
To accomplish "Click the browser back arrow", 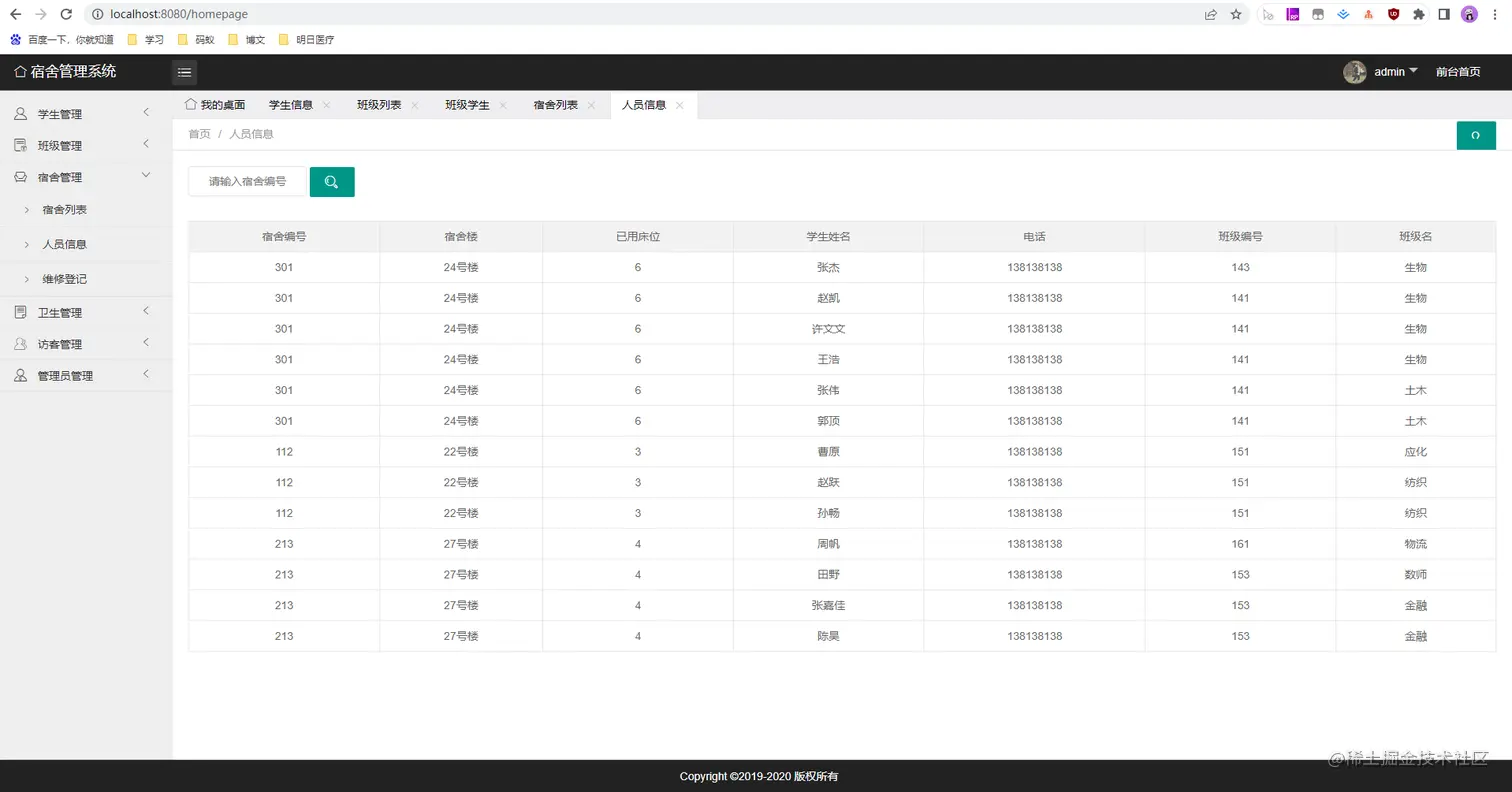I will pyautogui.click(x=15, y=15).
